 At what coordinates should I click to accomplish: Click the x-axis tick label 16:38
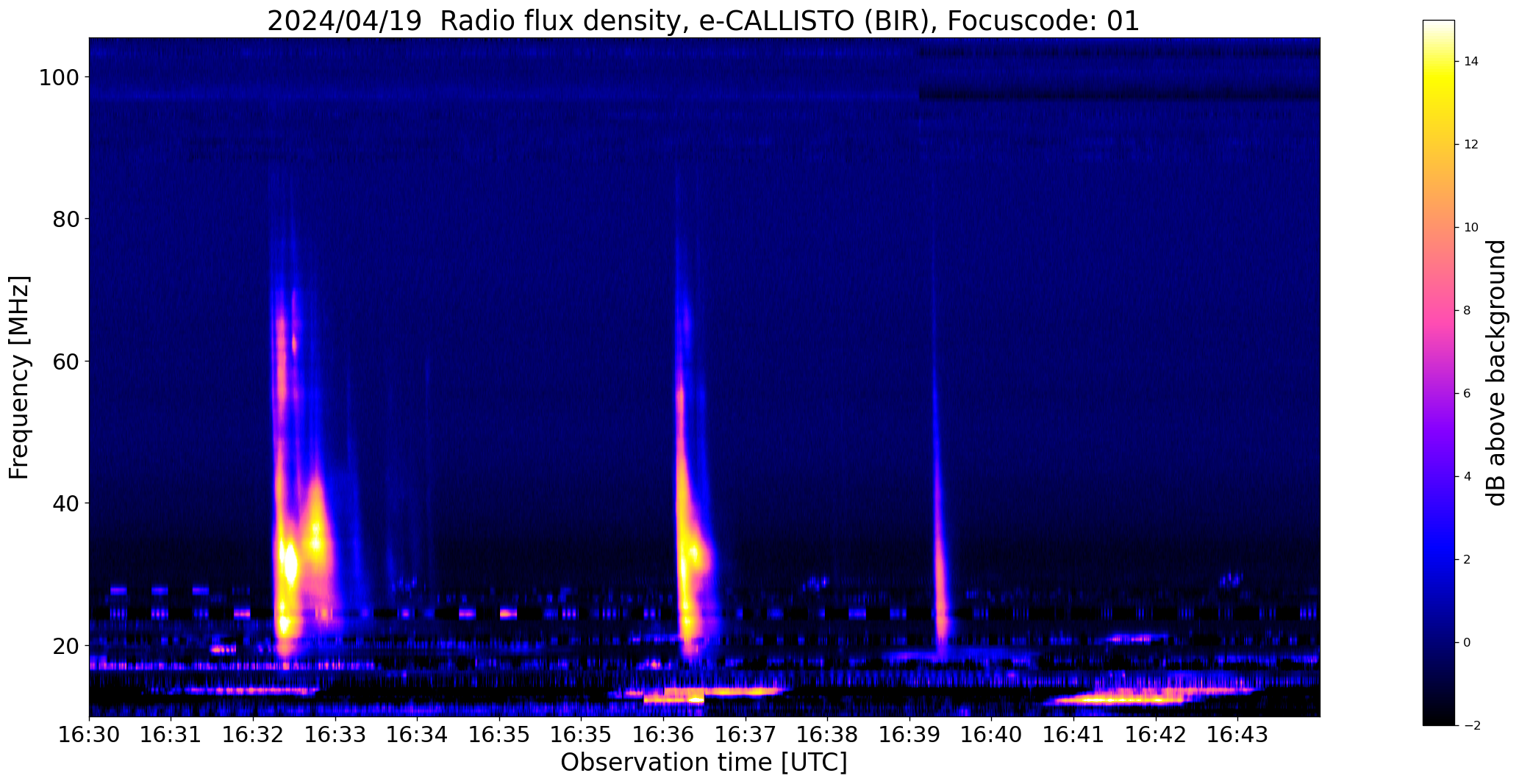click(x=828, y=734)
